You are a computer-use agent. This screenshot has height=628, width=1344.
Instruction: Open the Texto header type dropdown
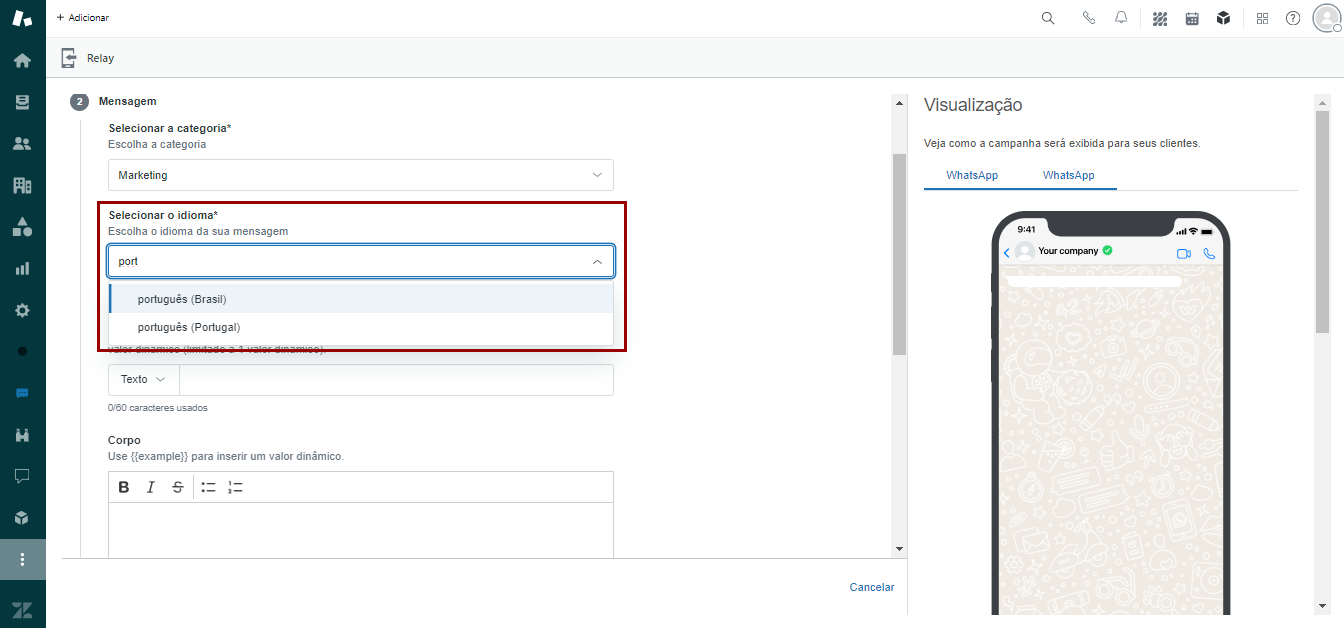point(143,380)
